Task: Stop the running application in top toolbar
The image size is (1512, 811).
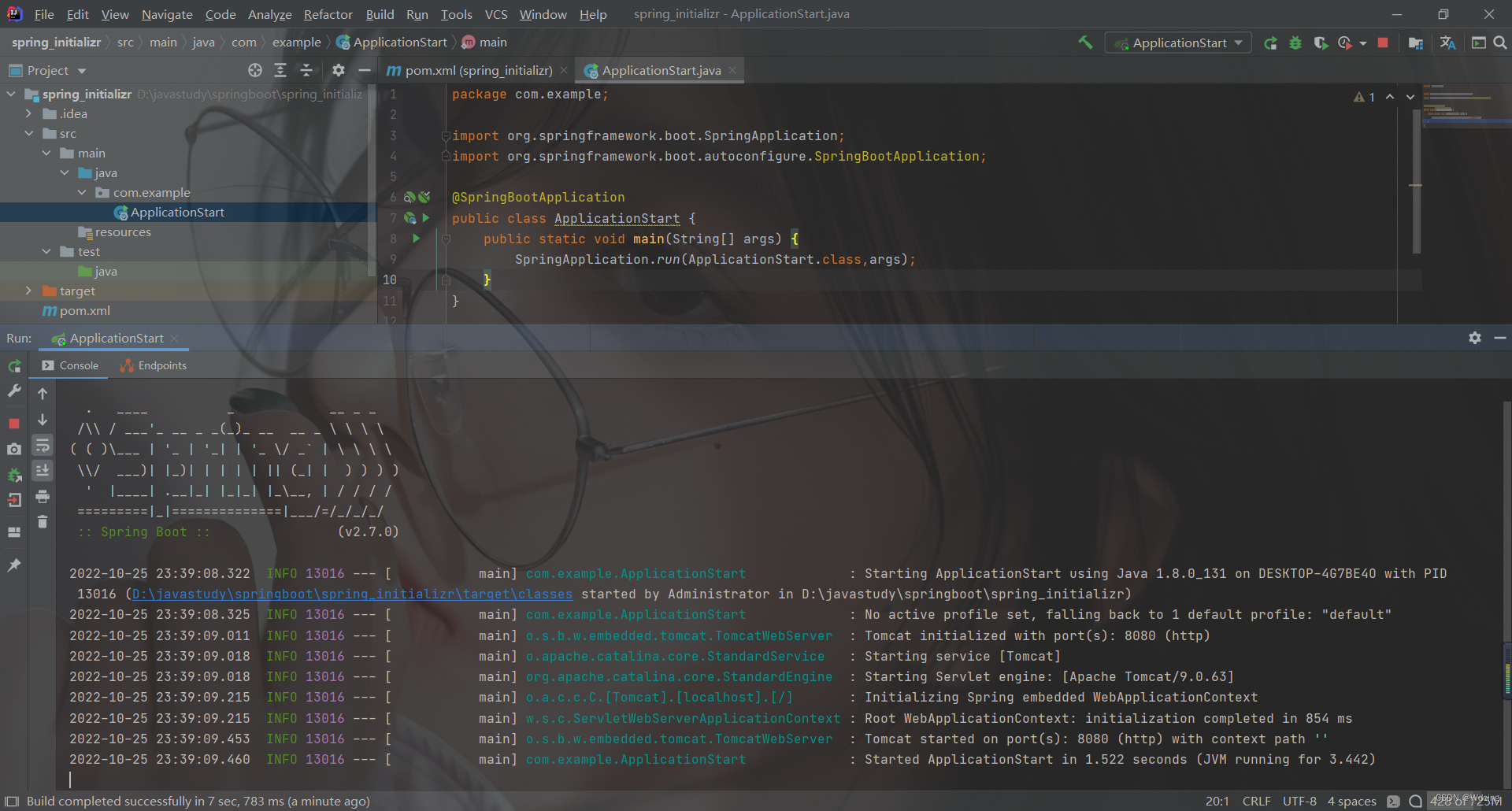Action: [1383, 43]
